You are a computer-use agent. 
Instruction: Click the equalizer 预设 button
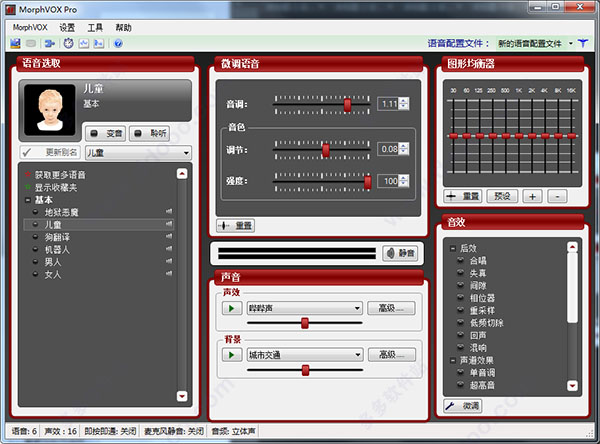click(502, 196)
